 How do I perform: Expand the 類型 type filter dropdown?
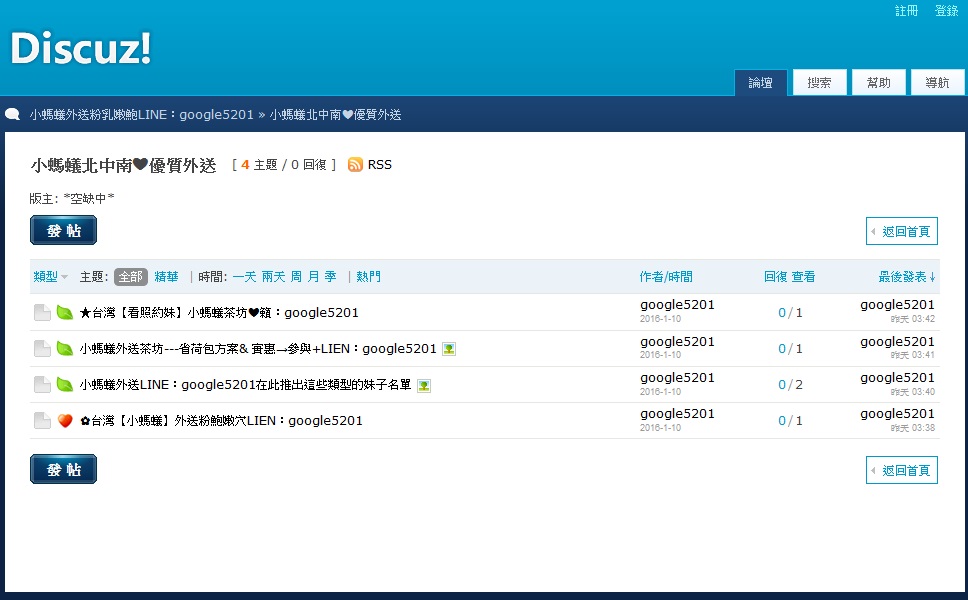pos(51,277)
